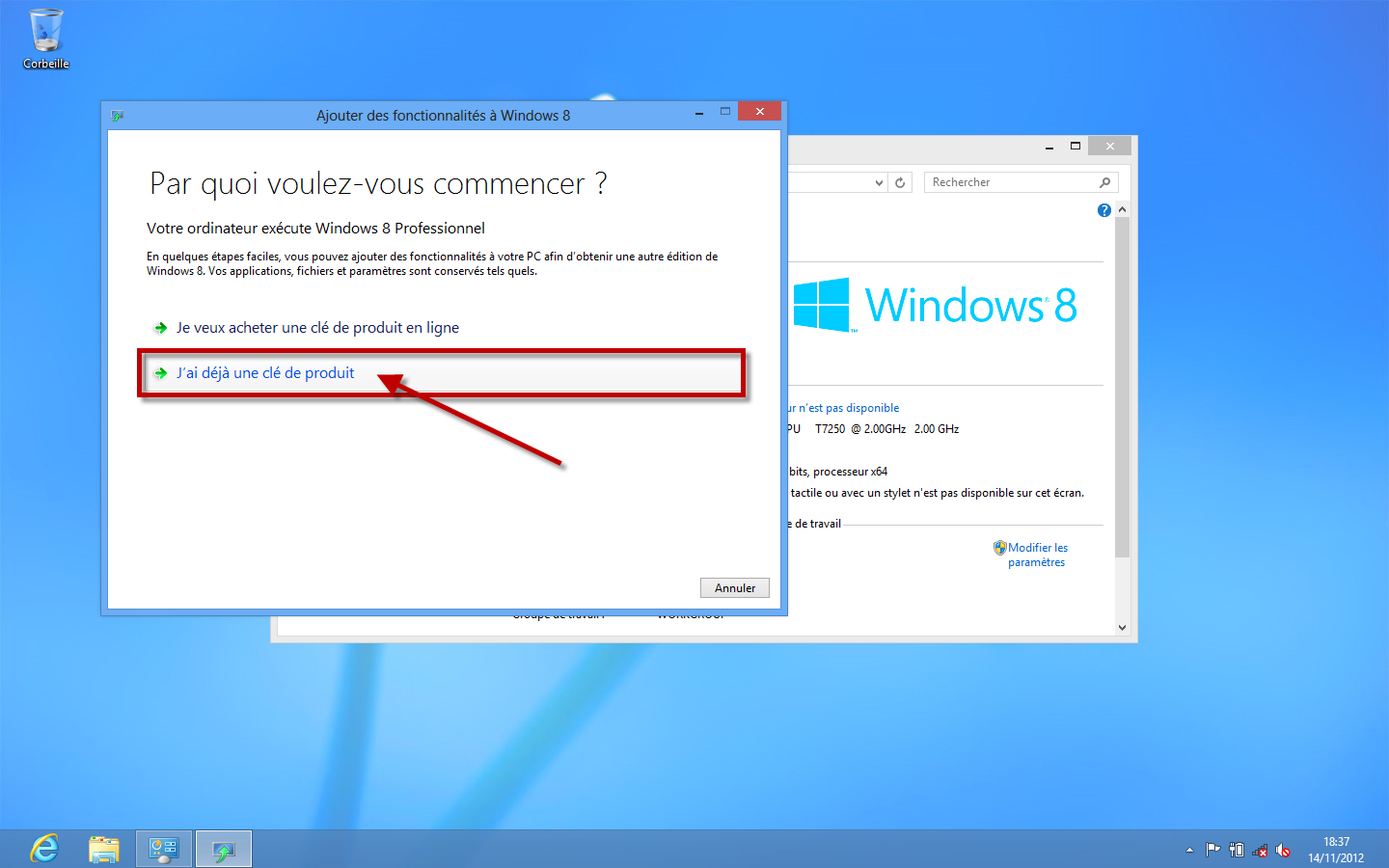Click the muted volume tray icon
This screenshot has width=1389, height=868.
pyautogui.click(x=1283, y=850)
